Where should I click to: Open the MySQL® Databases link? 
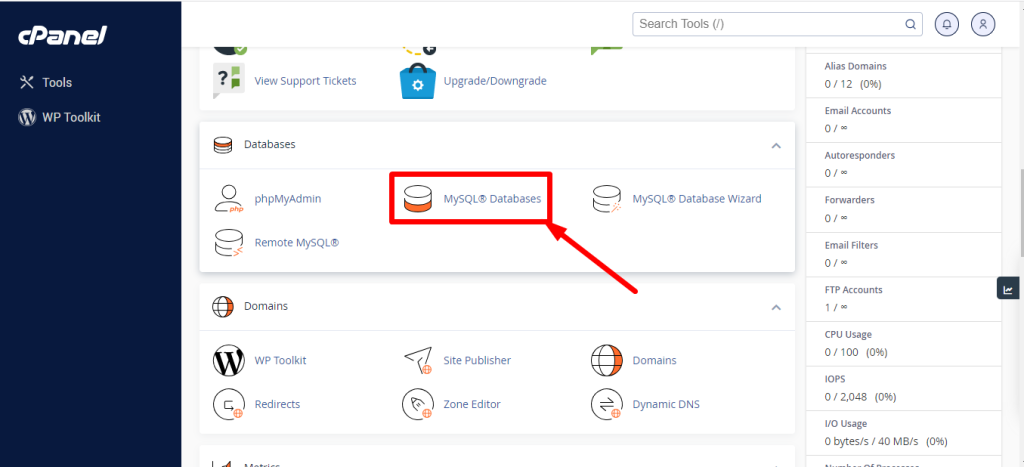492,199
